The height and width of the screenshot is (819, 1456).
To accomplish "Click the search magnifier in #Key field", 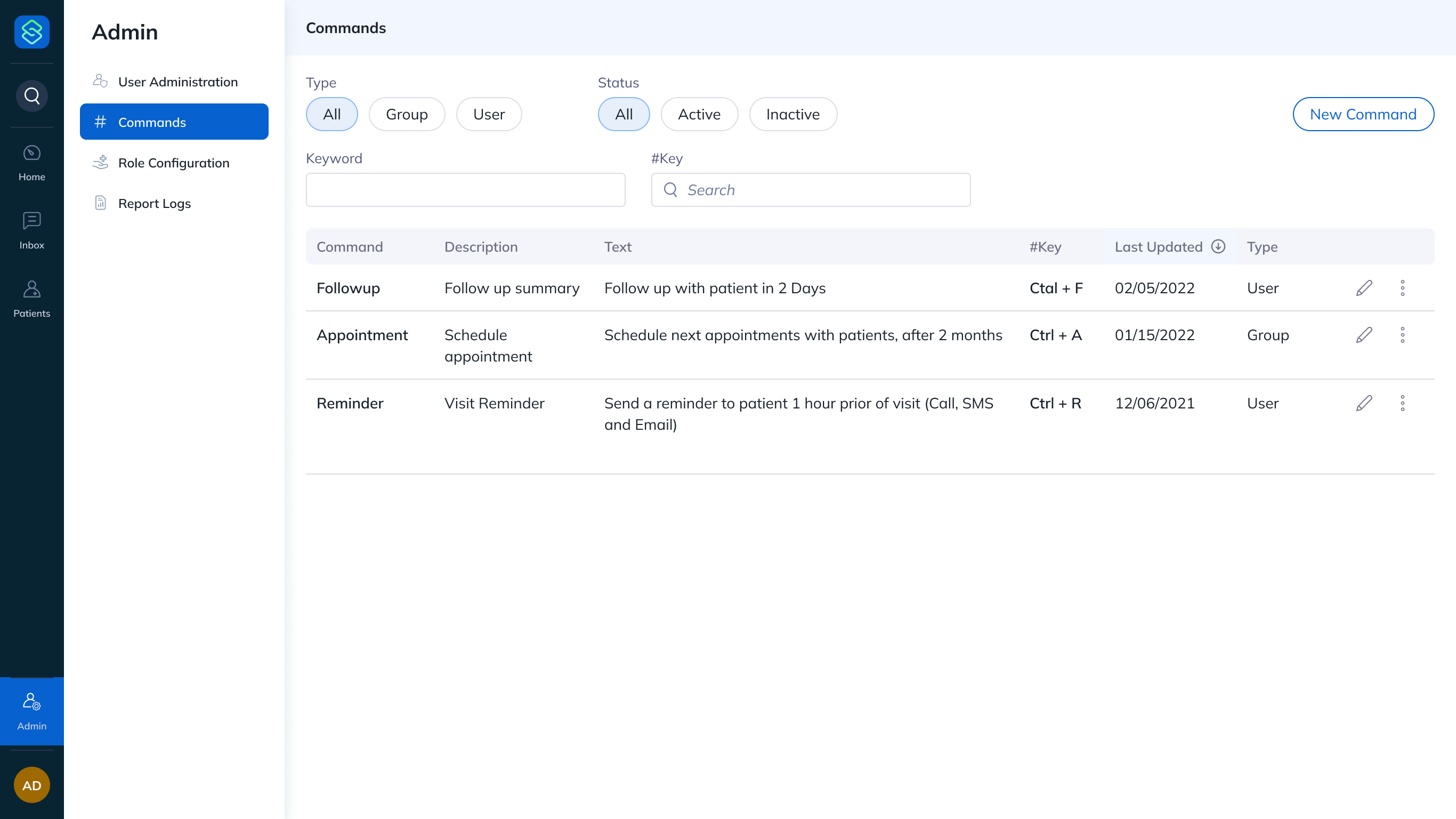I will coord(671,189).
